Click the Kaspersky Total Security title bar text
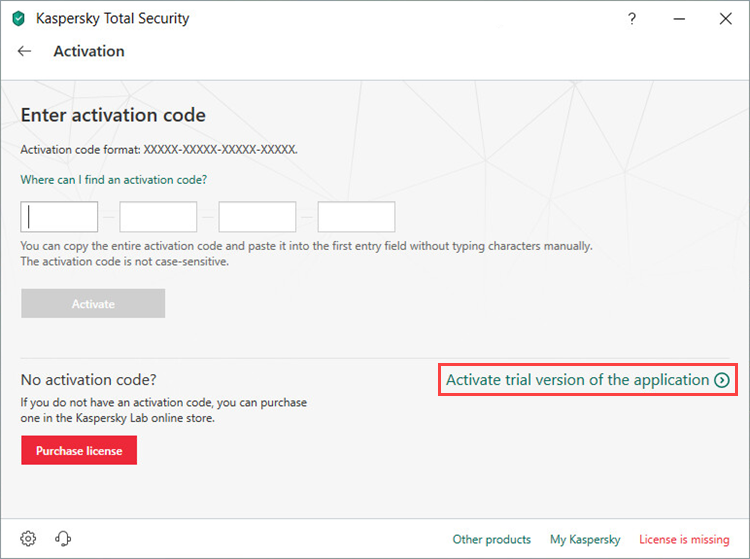This screenshot has height=559, width=750. click(112, 19)
